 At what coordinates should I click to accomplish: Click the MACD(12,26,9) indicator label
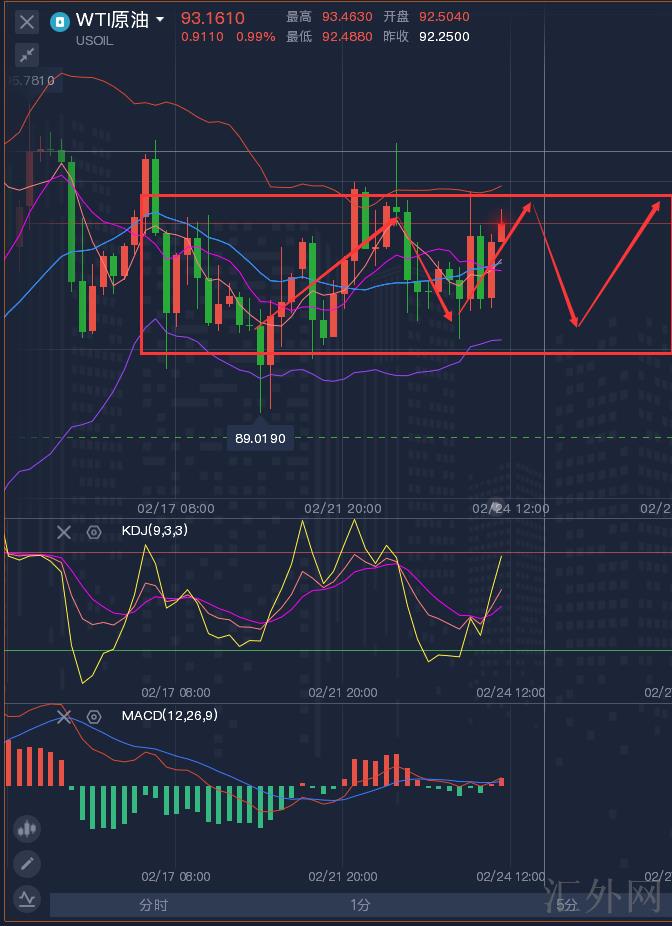[x=169, y=715]
